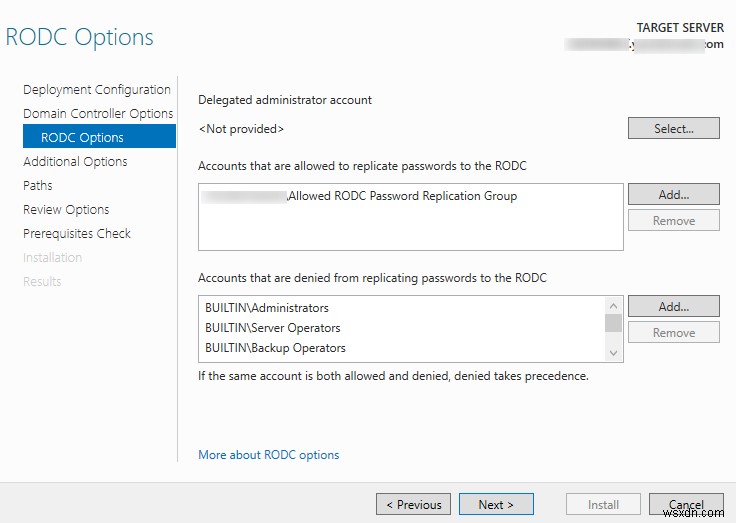This screenshot has height=523, width=736.
Task: Click scroll up arrow of denied list
Action: point(613,306)
